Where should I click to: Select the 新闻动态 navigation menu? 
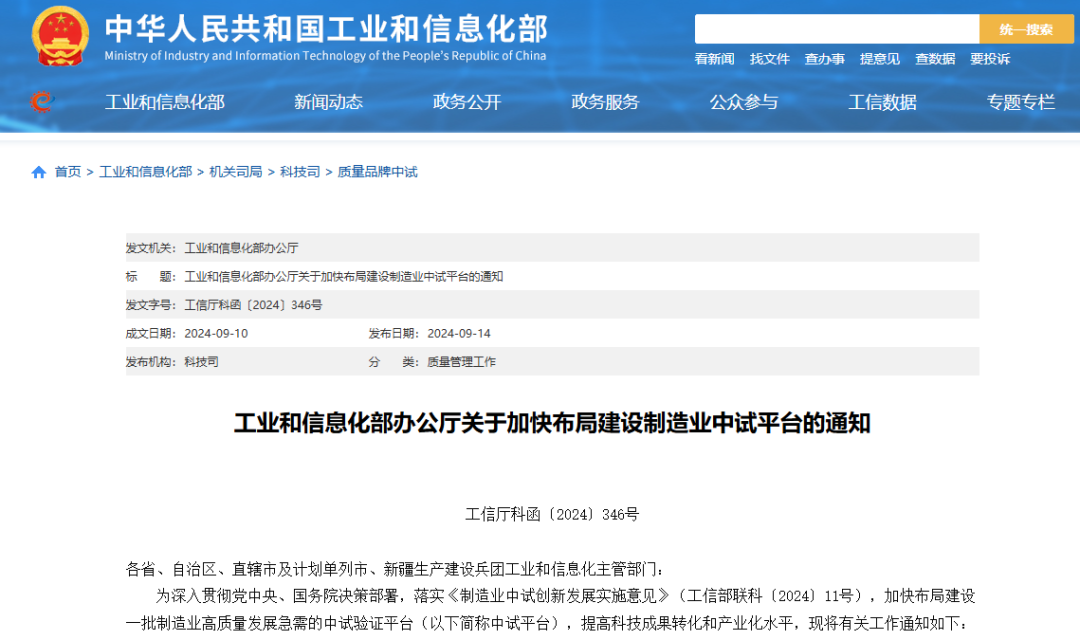point(328,102)
